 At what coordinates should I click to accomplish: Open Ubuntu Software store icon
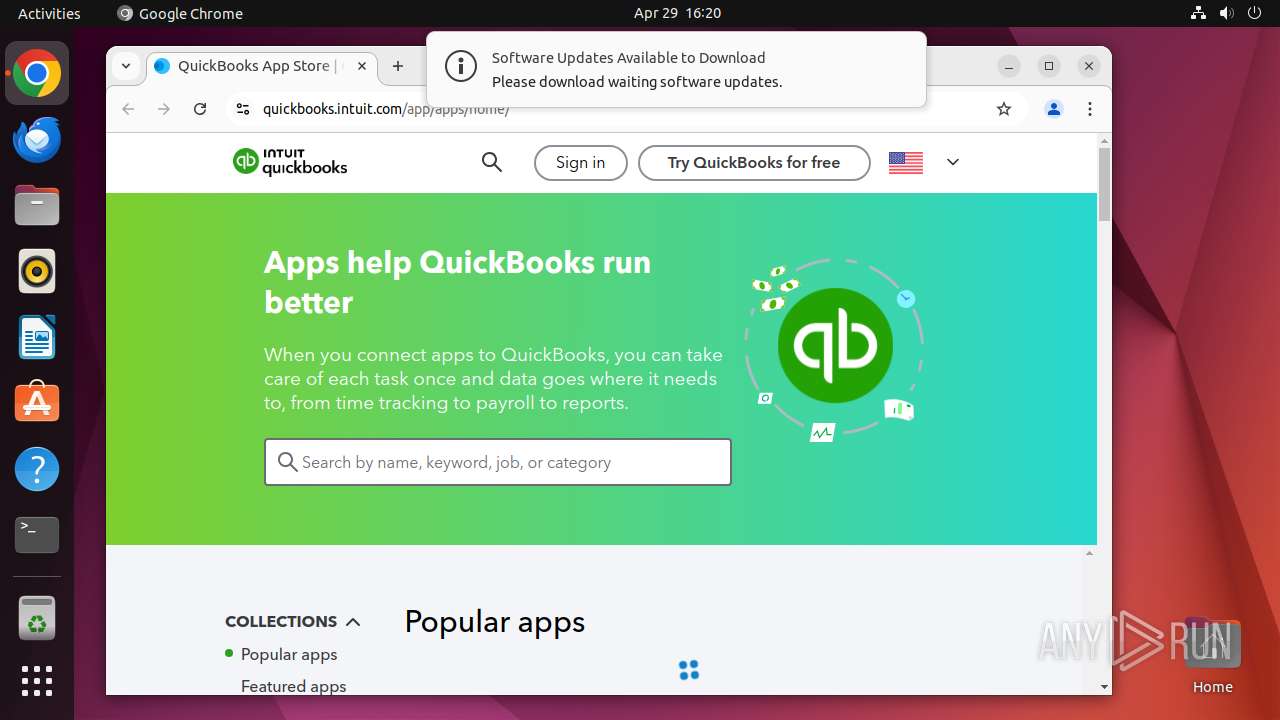pos(37,403)
